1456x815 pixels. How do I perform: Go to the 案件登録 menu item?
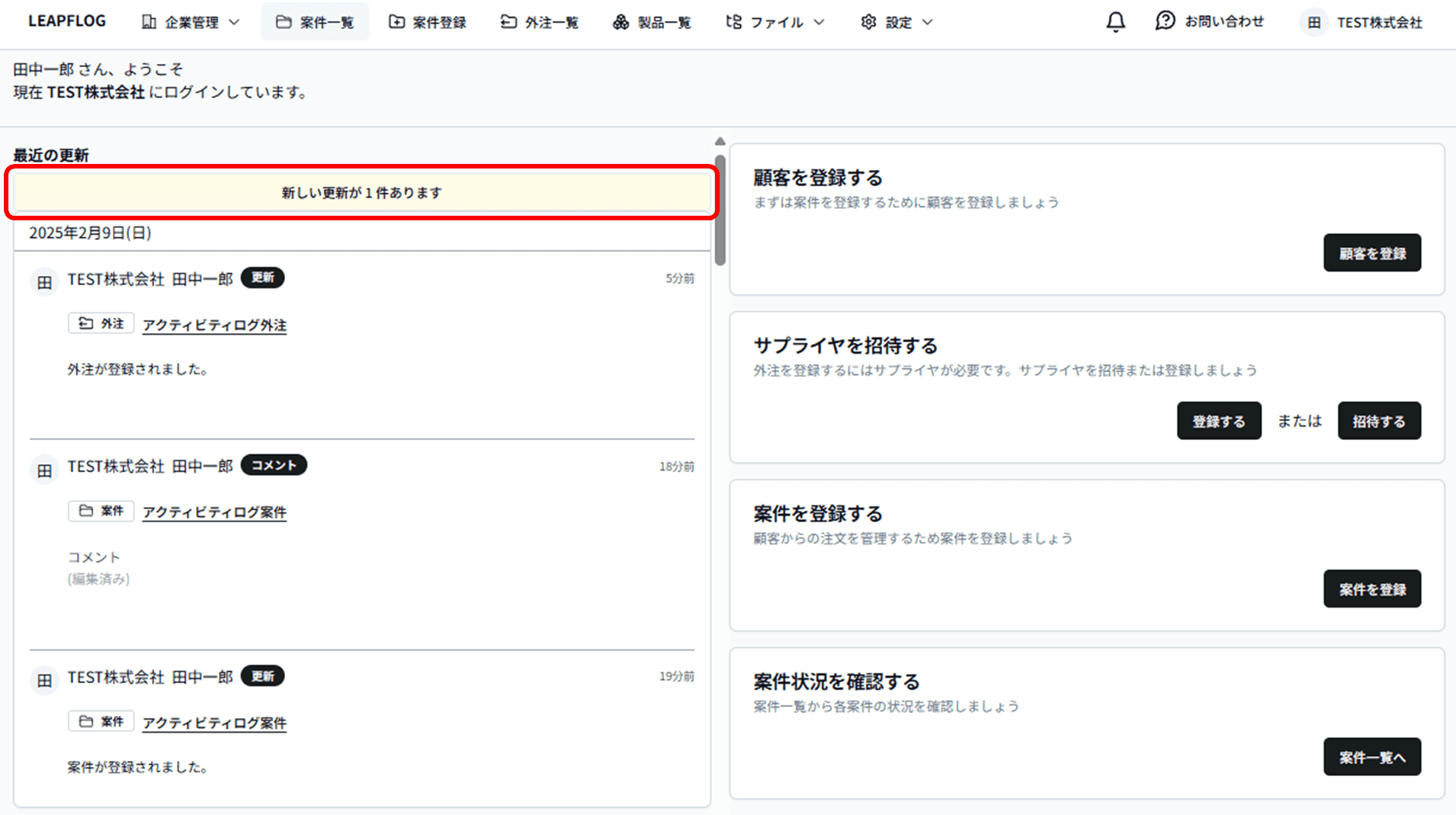coord(428,23)
